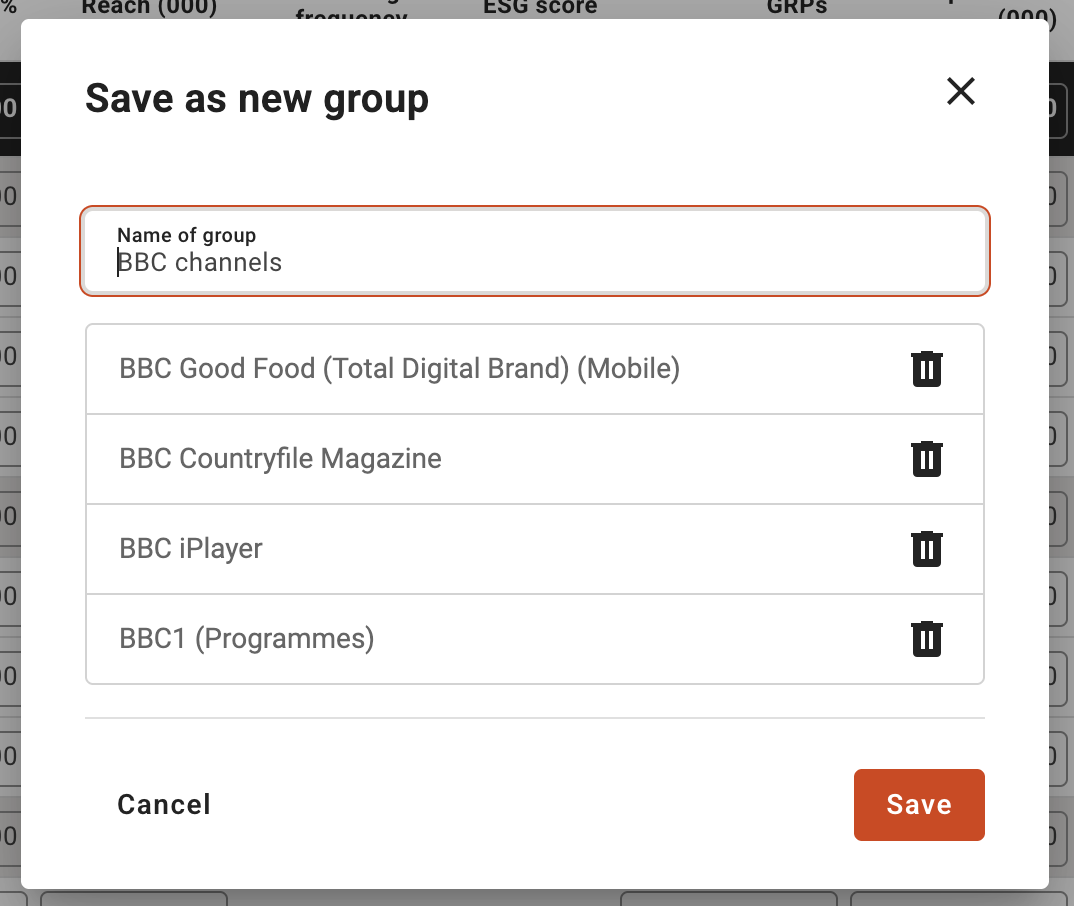Click trash icon for BBC iPlayer

(927, 549)
